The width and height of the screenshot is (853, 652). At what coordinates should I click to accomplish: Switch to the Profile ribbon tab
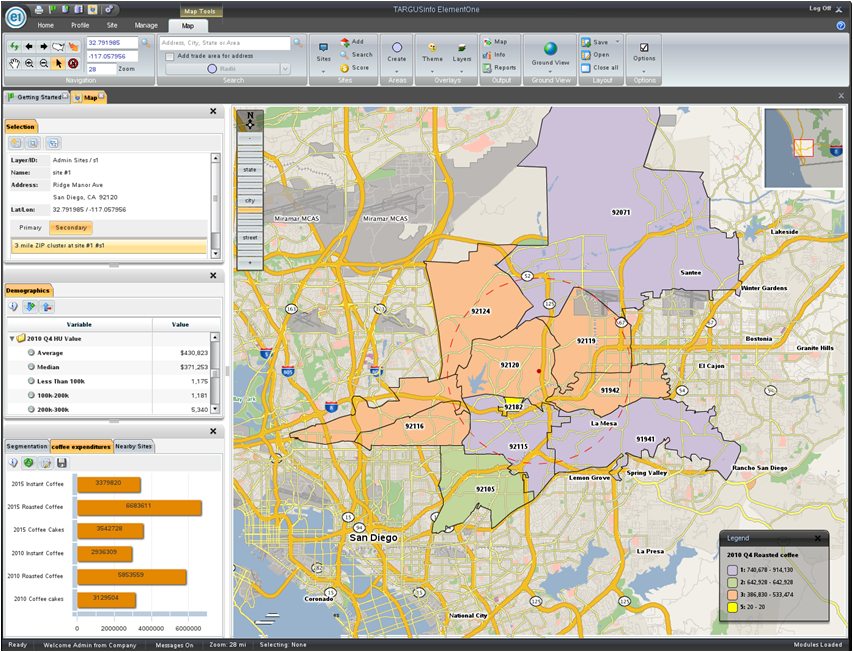click(x=80, y=25)
